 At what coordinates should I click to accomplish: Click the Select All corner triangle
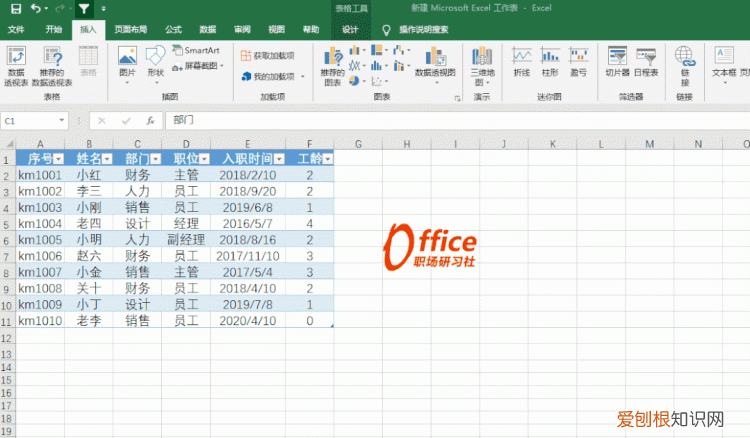click(8, 143)
